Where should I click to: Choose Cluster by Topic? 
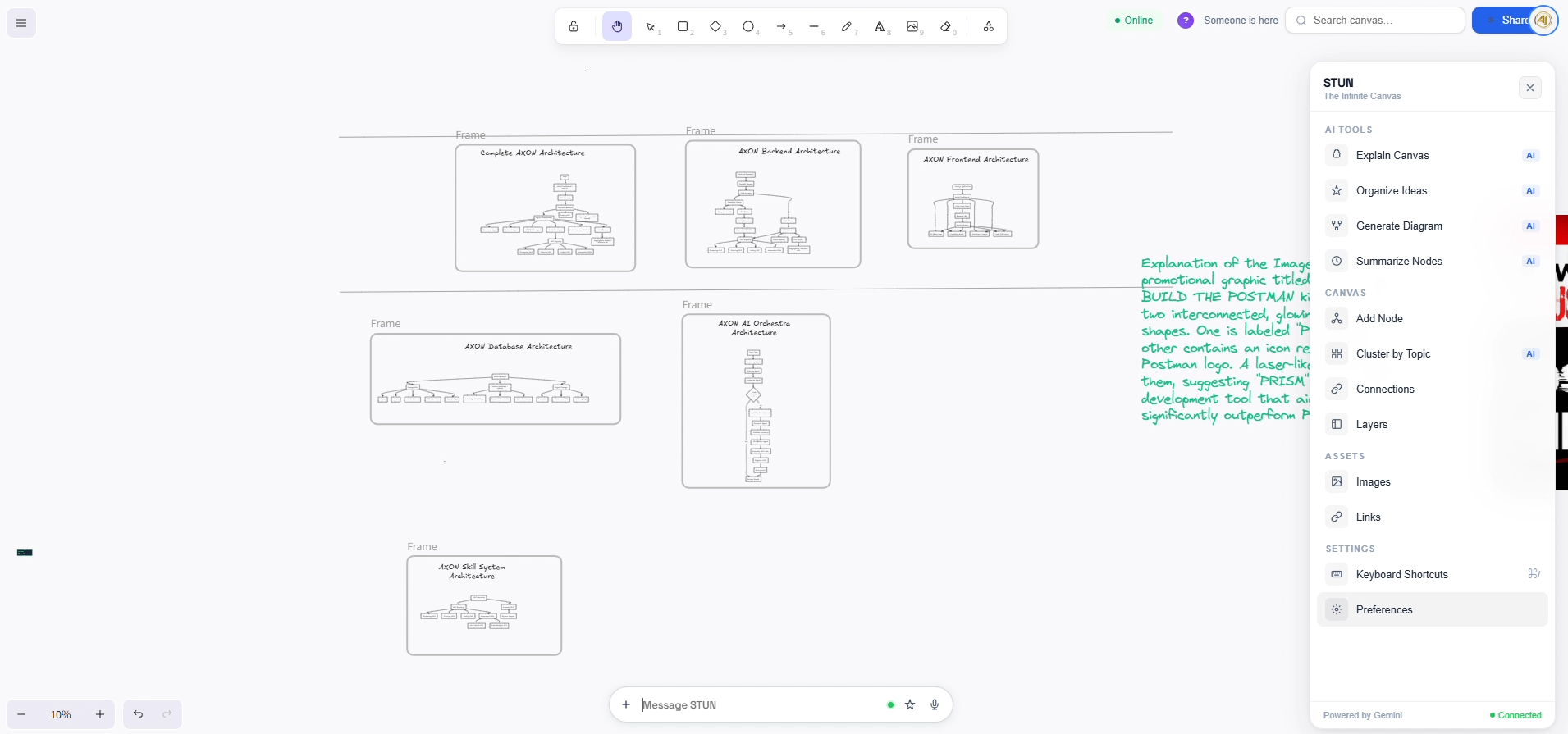point(1433,353)
